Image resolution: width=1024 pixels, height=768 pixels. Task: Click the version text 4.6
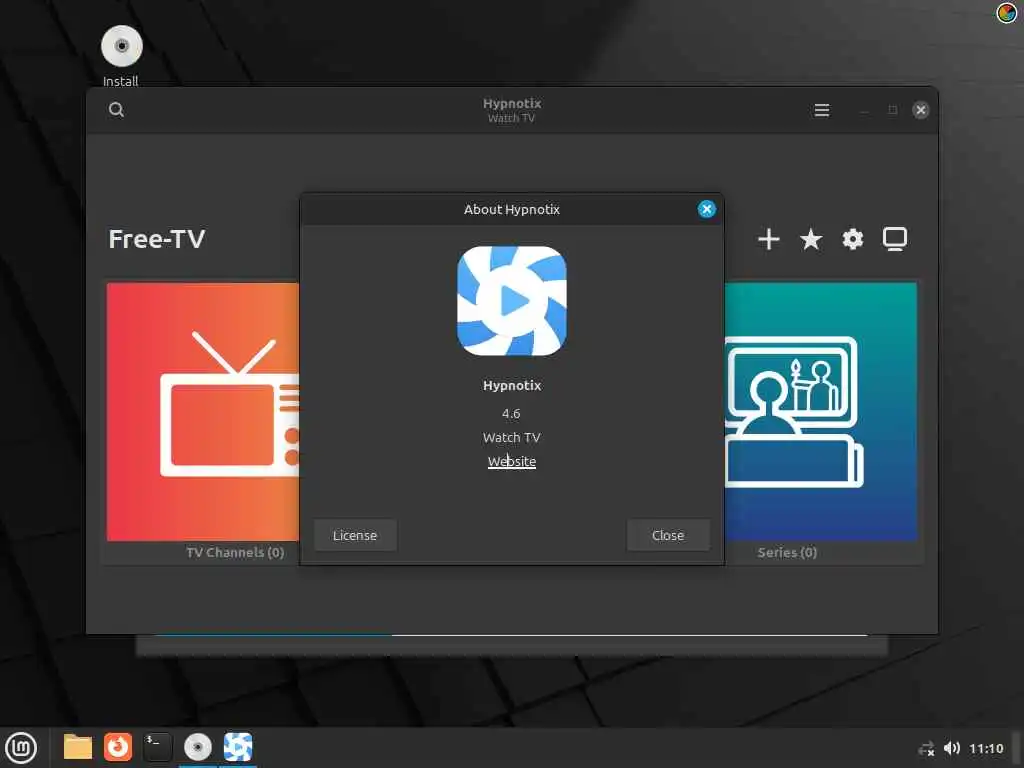click(511, 413)
